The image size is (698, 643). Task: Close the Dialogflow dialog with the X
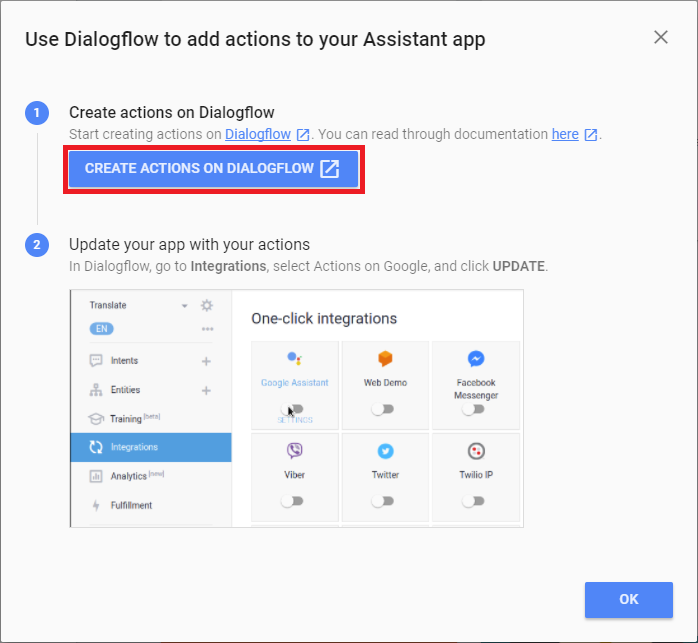[661, 37]
